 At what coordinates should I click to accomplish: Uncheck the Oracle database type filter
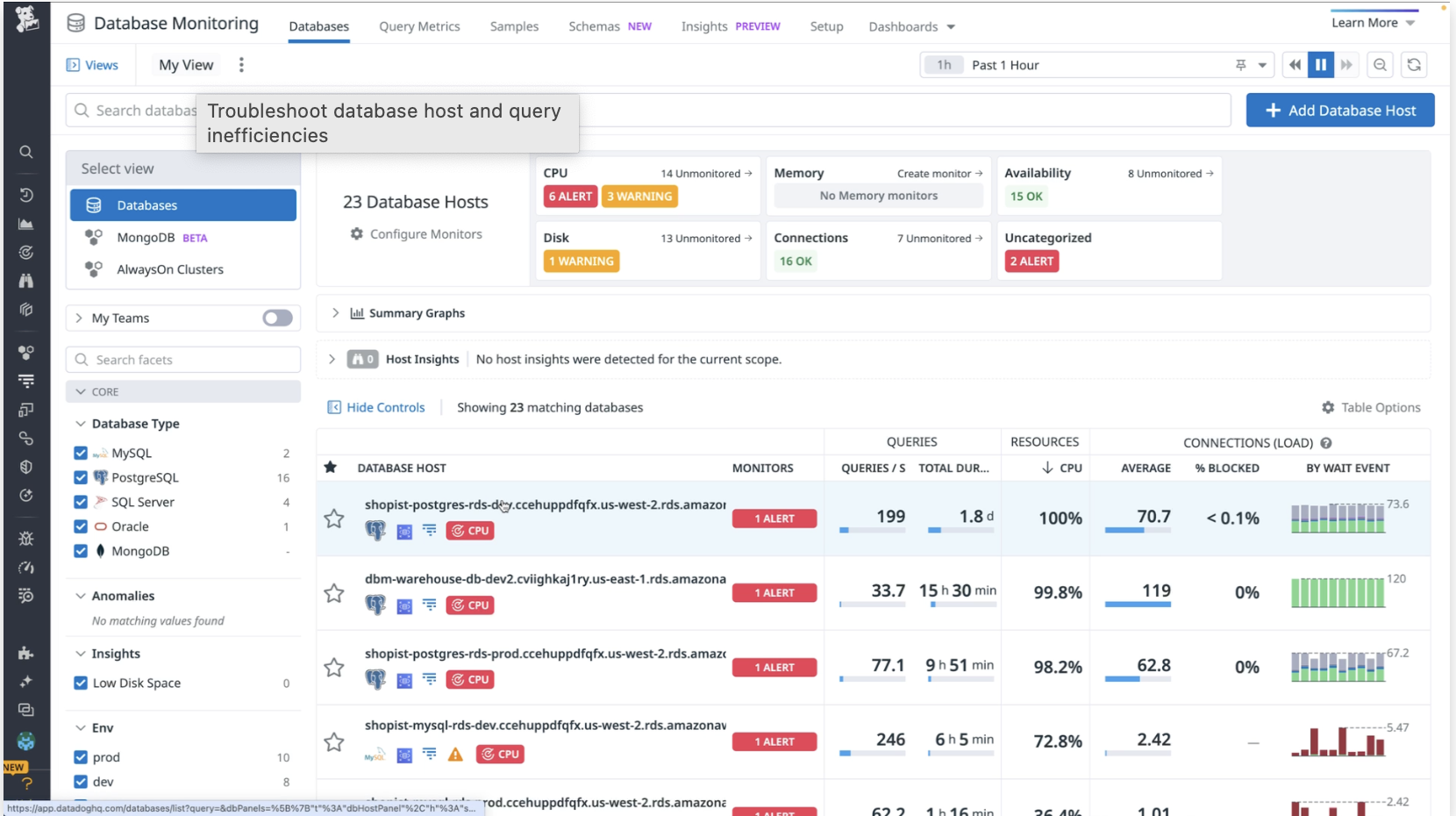(x=81, y=526)
